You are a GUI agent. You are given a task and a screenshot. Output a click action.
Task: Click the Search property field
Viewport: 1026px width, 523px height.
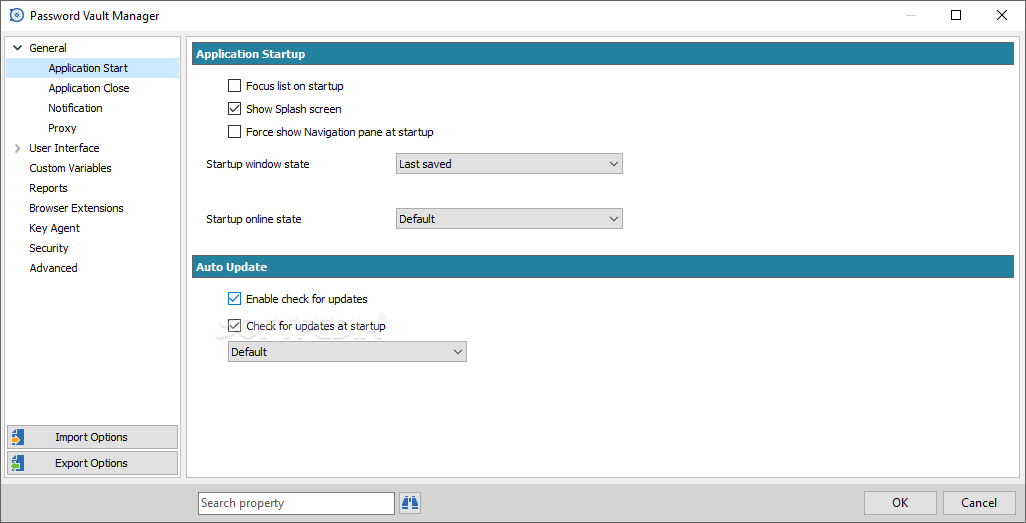(296, 503)
